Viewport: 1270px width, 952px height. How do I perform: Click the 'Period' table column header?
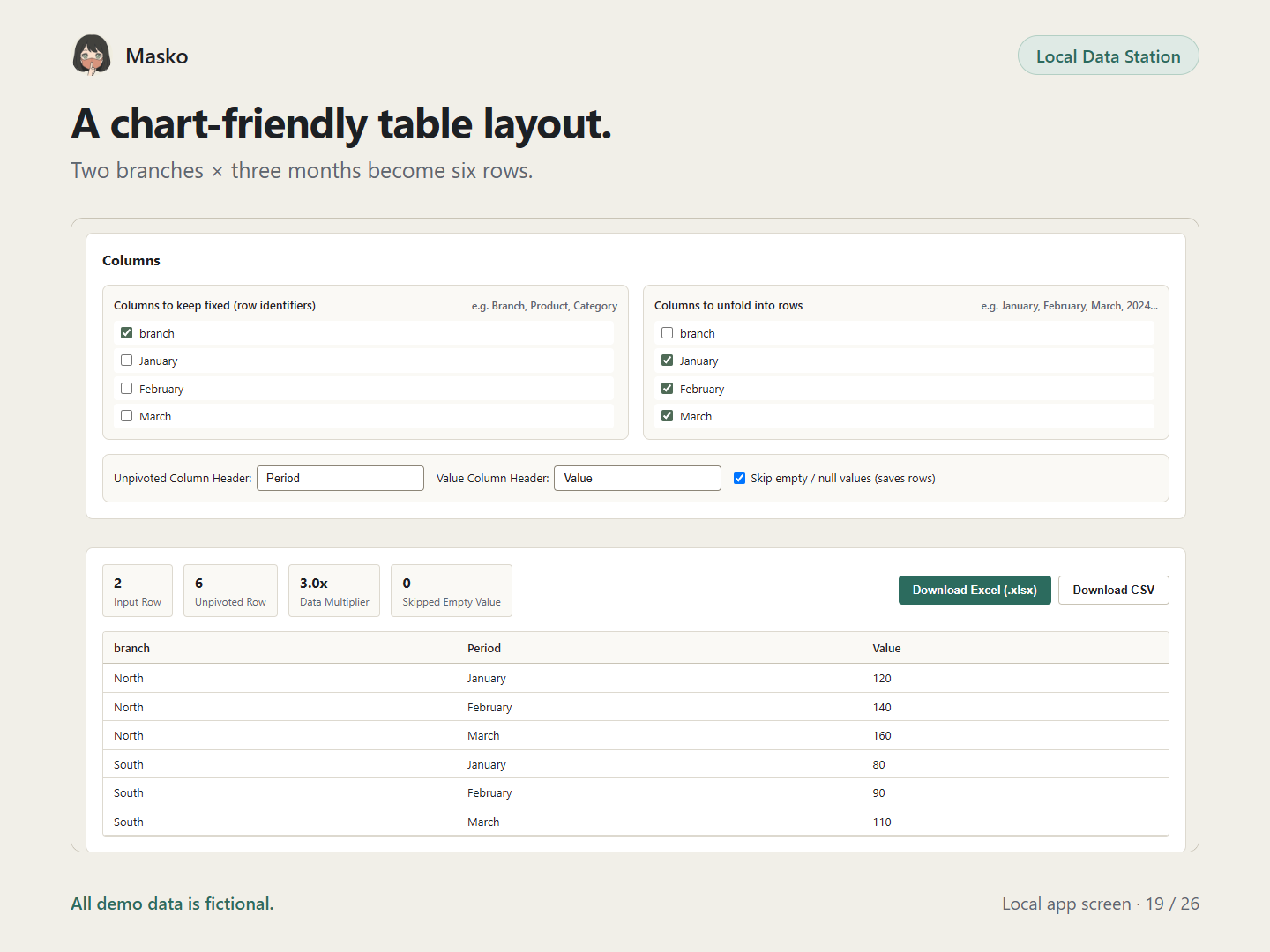click(x=484, y=648)
